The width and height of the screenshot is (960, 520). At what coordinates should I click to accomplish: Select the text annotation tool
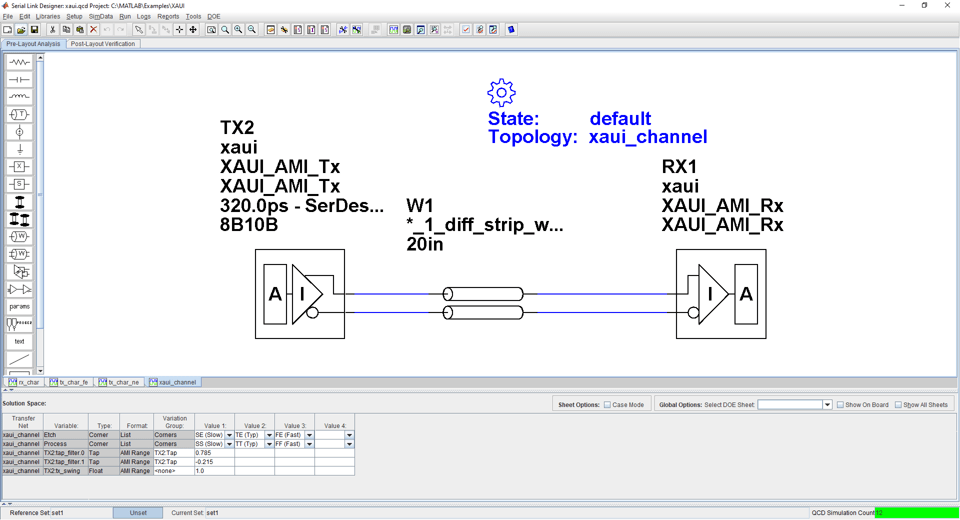pyautogui.click(x=19, y=341)
